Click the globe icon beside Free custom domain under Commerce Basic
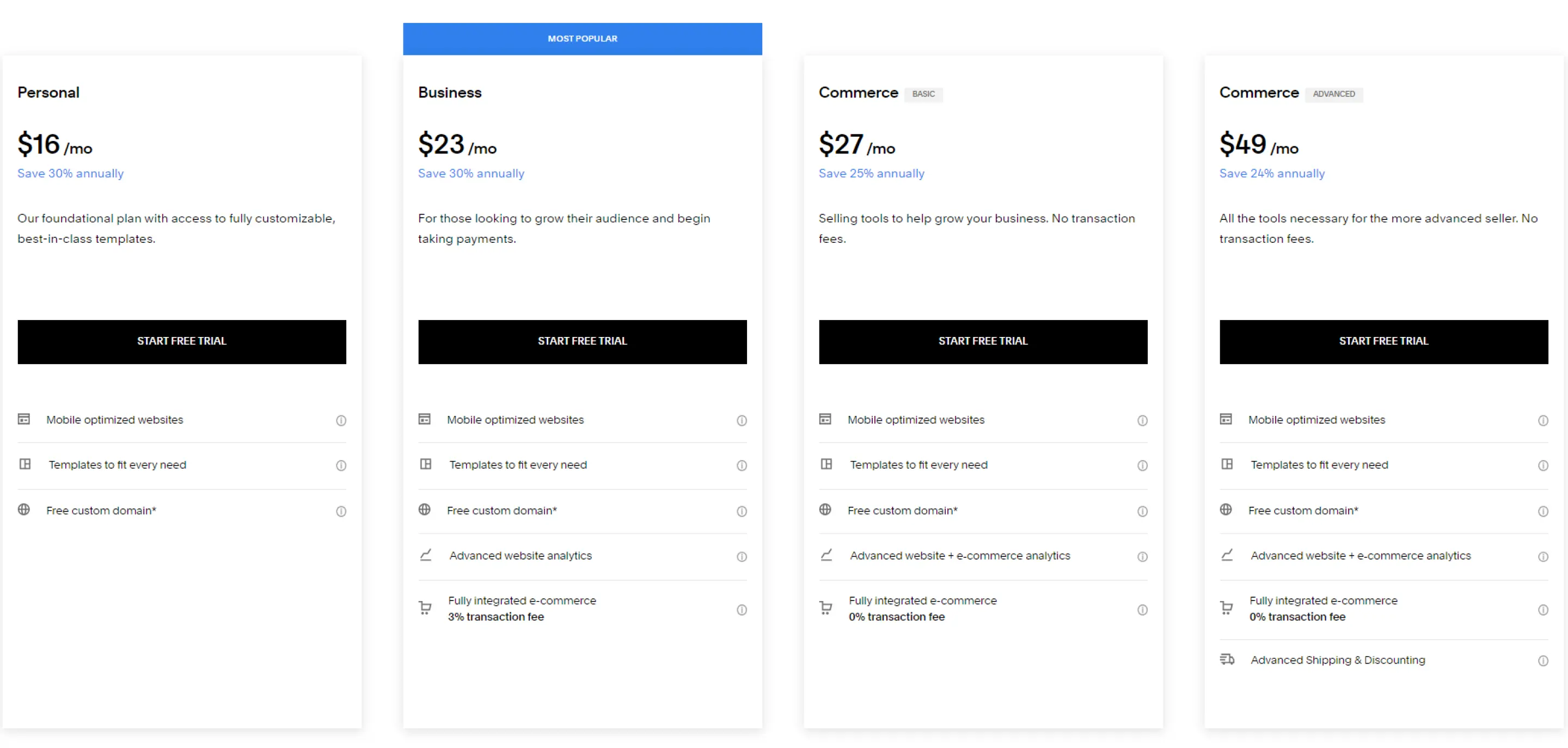The width and height of the screenshot is (1568, 748). (826, 510)
